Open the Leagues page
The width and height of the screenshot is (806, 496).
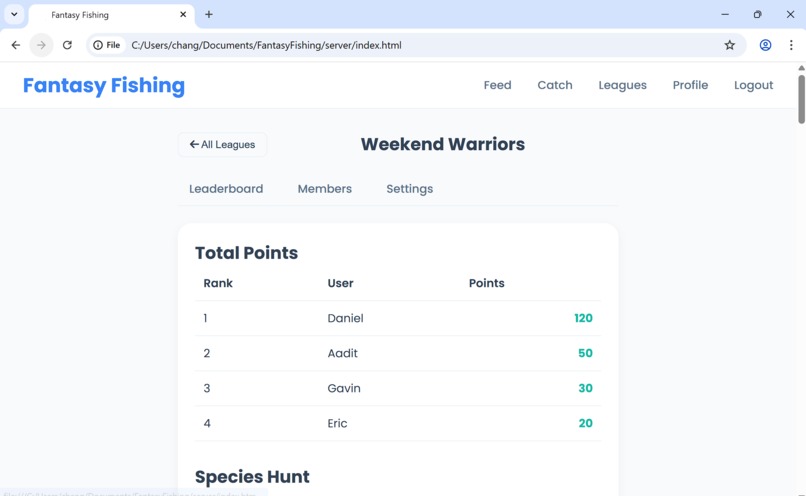[622, 85]
